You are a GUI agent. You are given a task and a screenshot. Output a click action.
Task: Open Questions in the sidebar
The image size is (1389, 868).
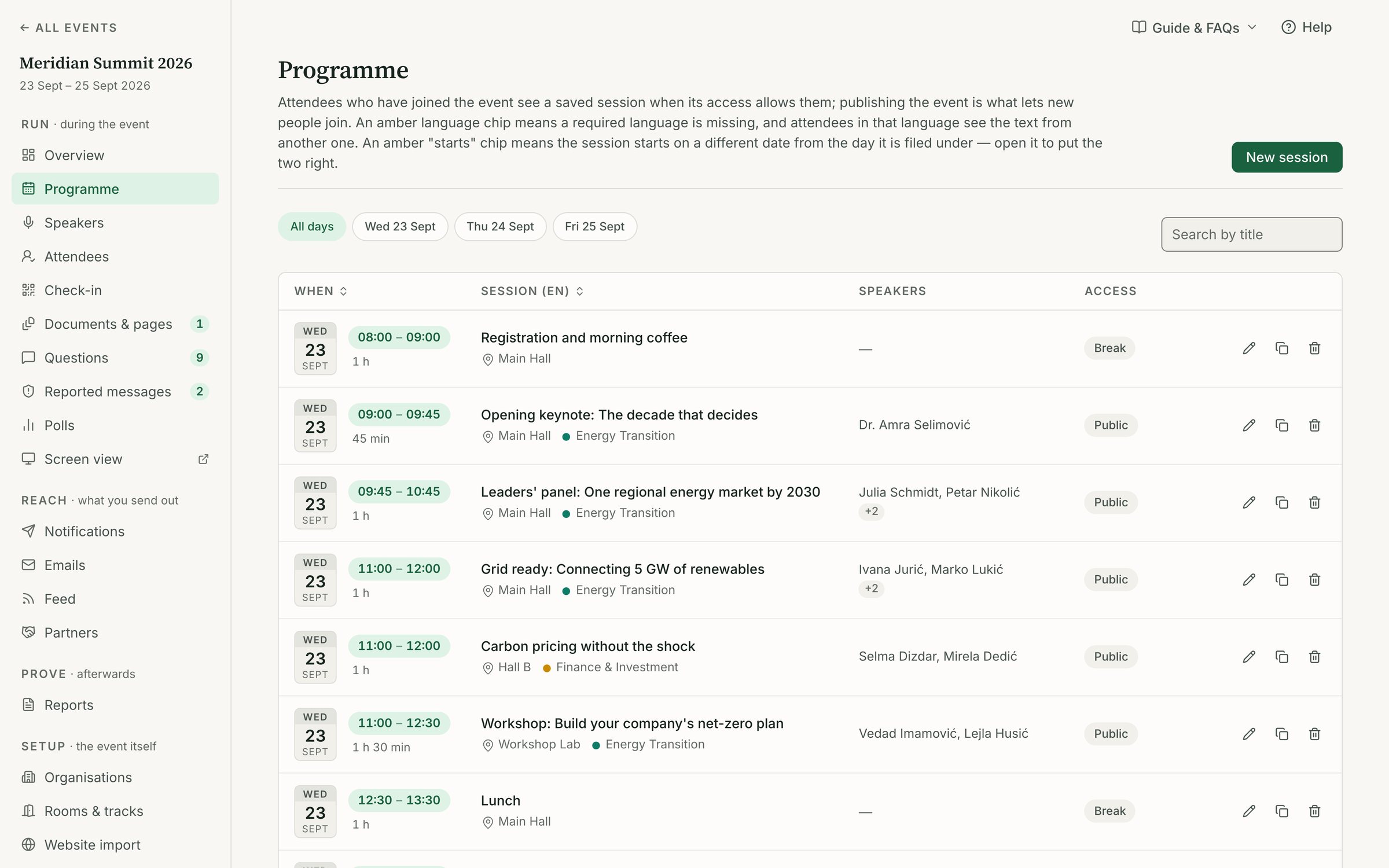(x=115, y=358)
